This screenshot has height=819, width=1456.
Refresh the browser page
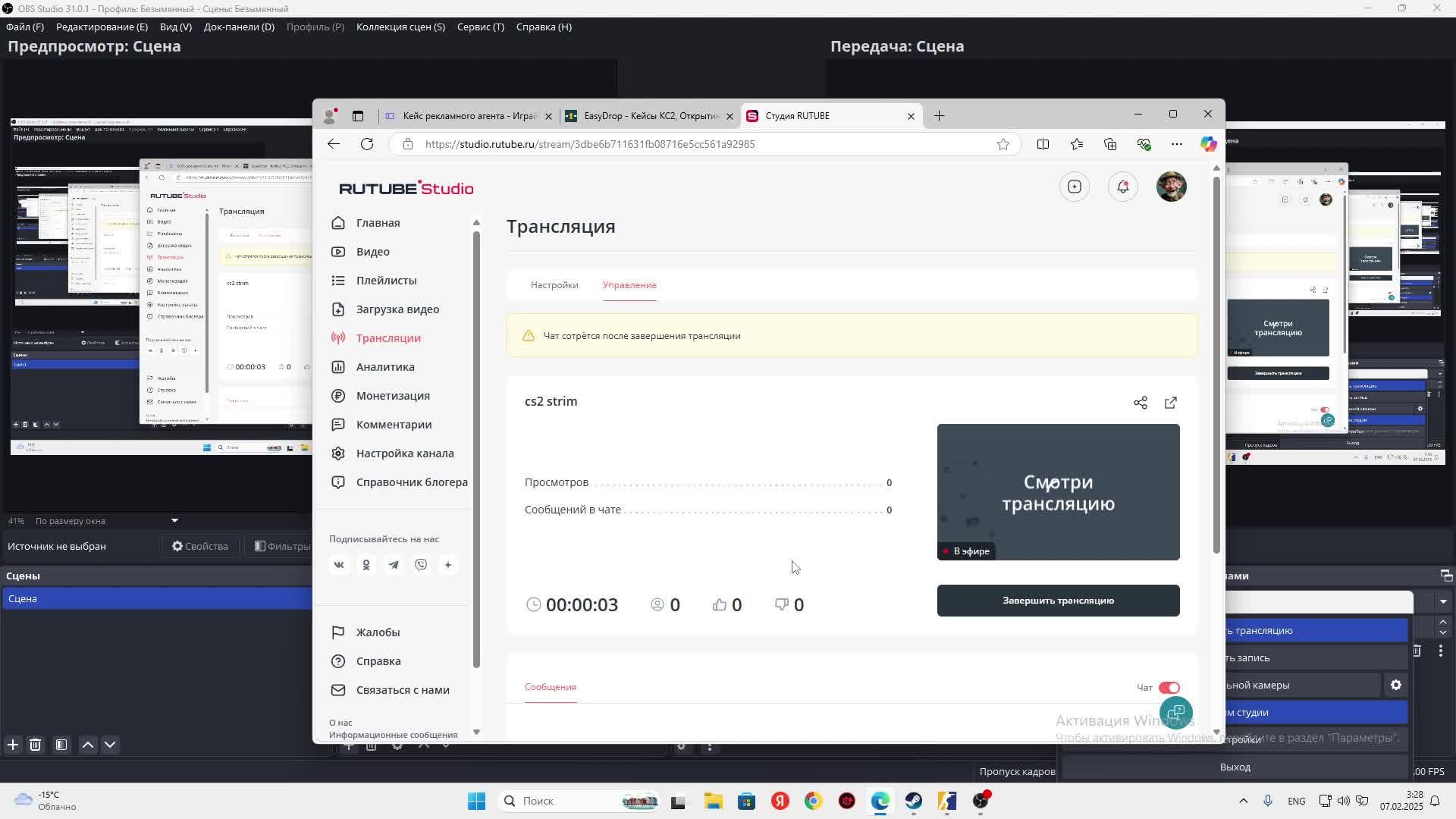click(x=367, y=144)
